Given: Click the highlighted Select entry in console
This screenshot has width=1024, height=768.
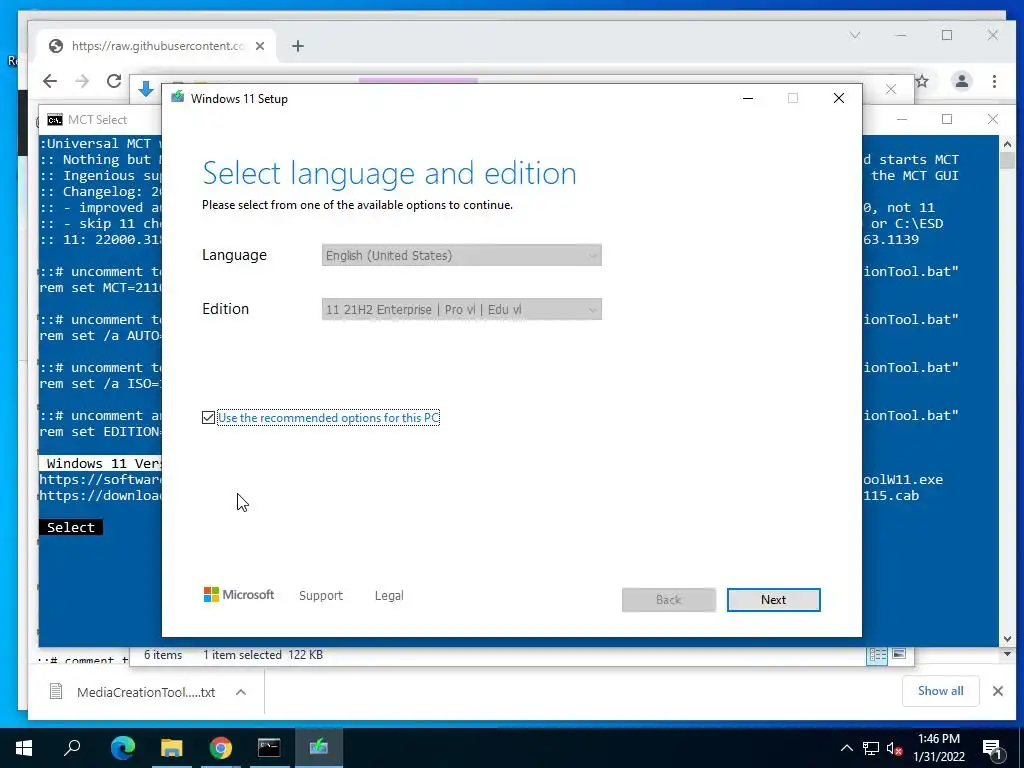Looking at the screenshot, I should (x=71, y=527).
